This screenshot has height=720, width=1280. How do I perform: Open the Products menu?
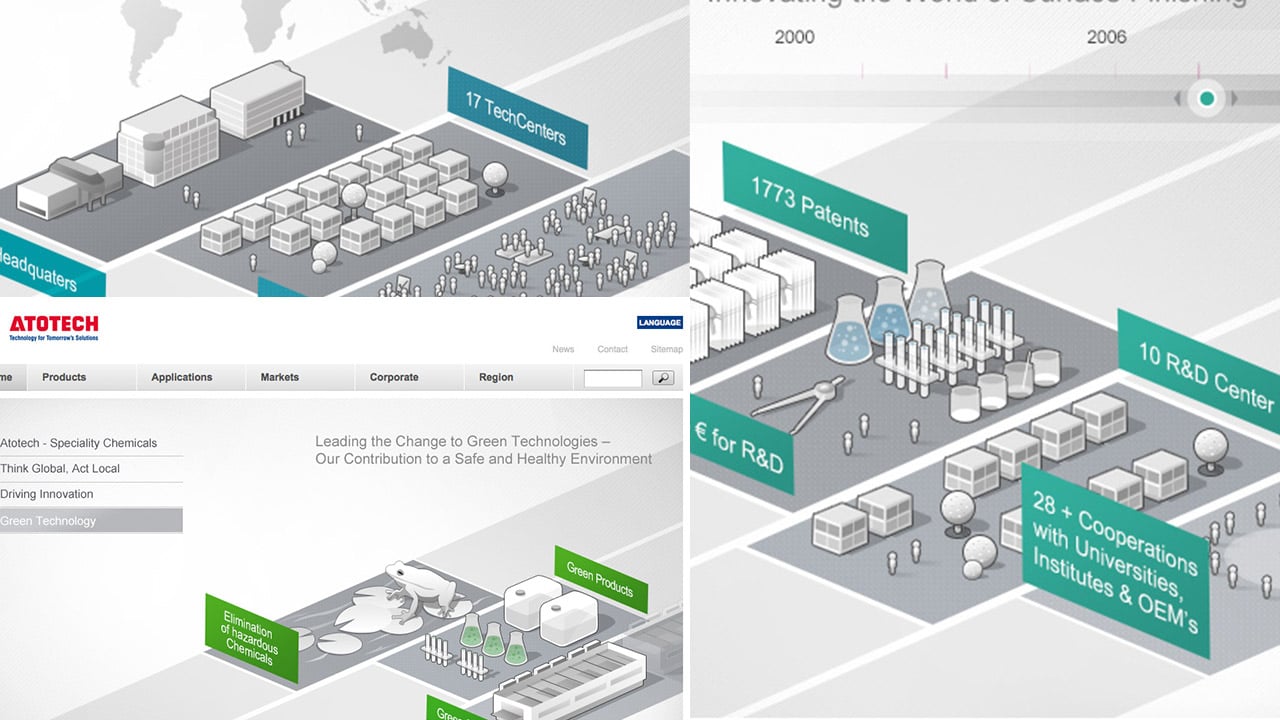(x=64, y=377)
